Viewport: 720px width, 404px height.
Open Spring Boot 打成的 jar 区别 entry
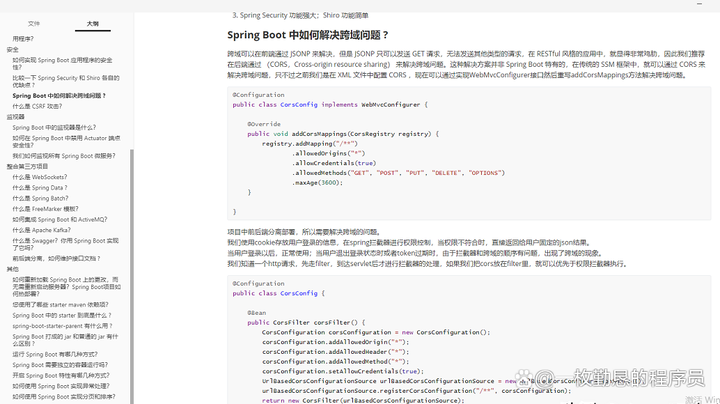tap(65, 340)
